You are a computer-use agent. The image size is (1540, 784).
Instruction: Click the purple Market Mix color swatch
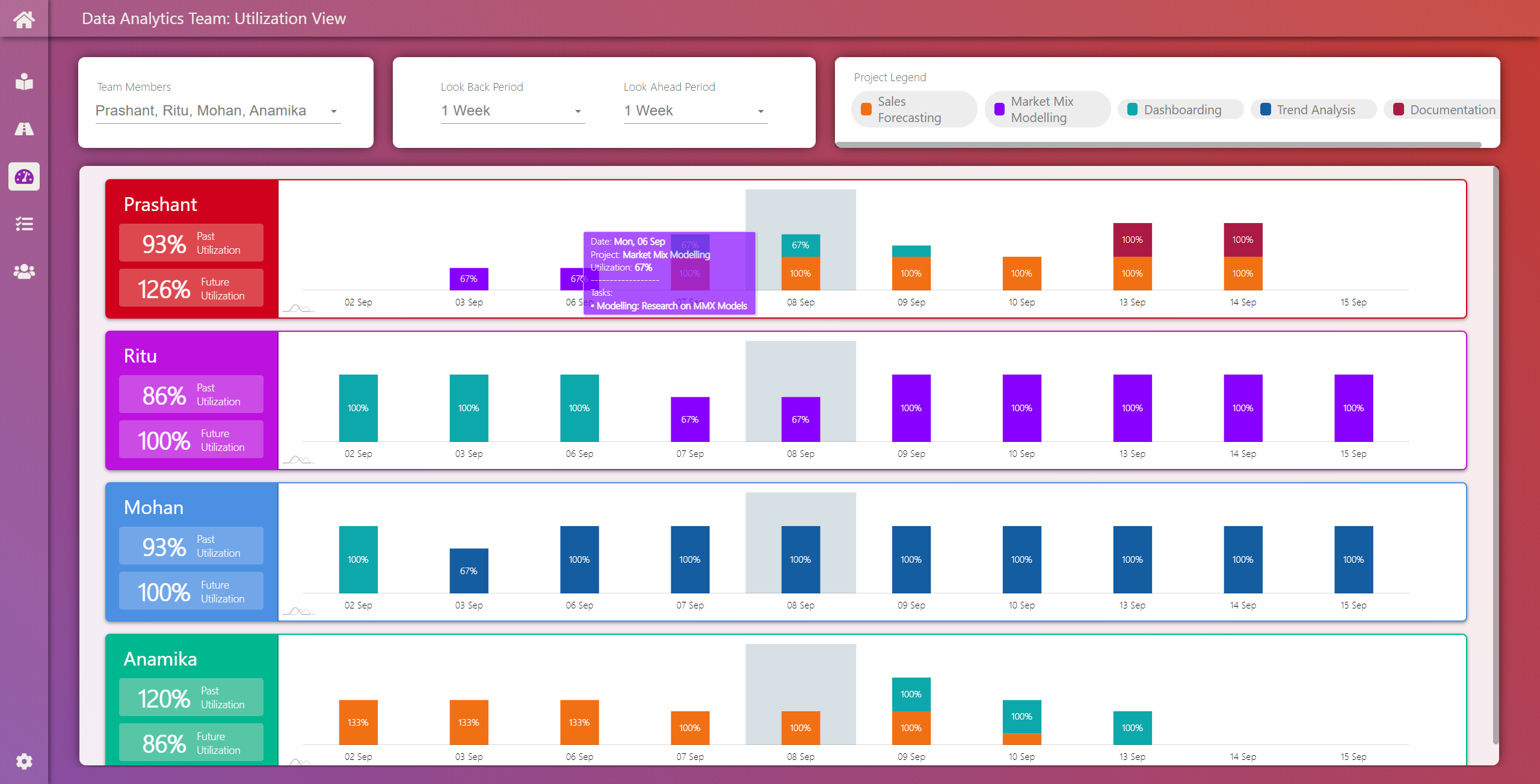click(x=999, y=109)
